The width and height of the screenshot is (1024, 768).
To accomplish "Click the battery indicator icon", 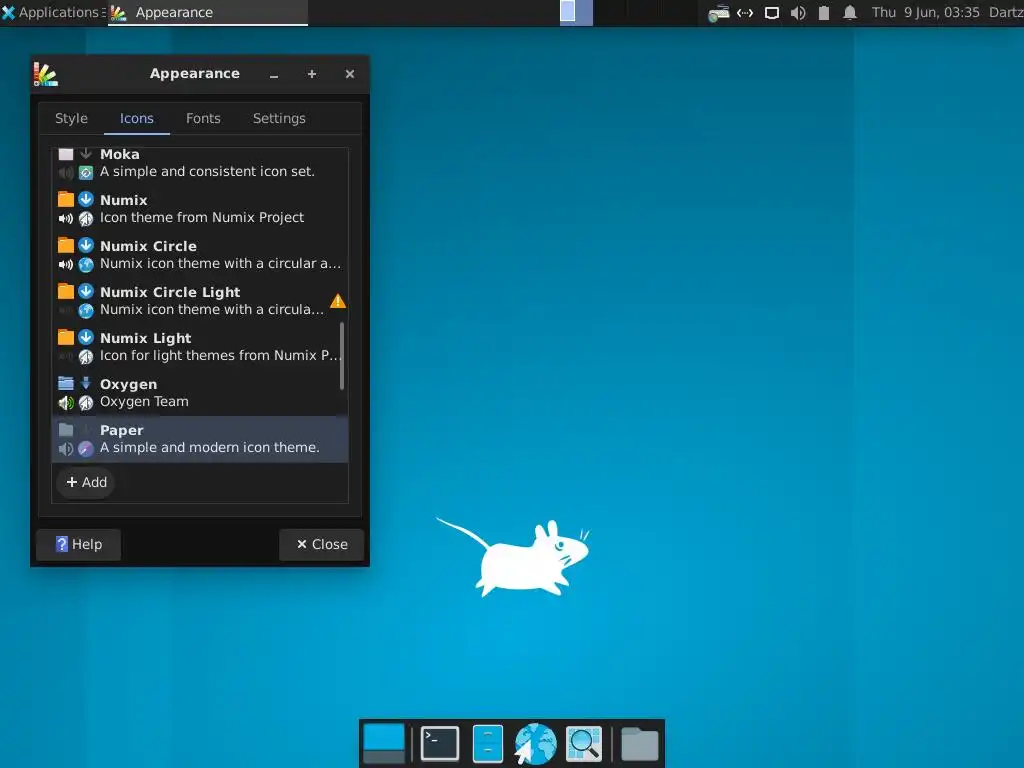I will click(824, 12).
